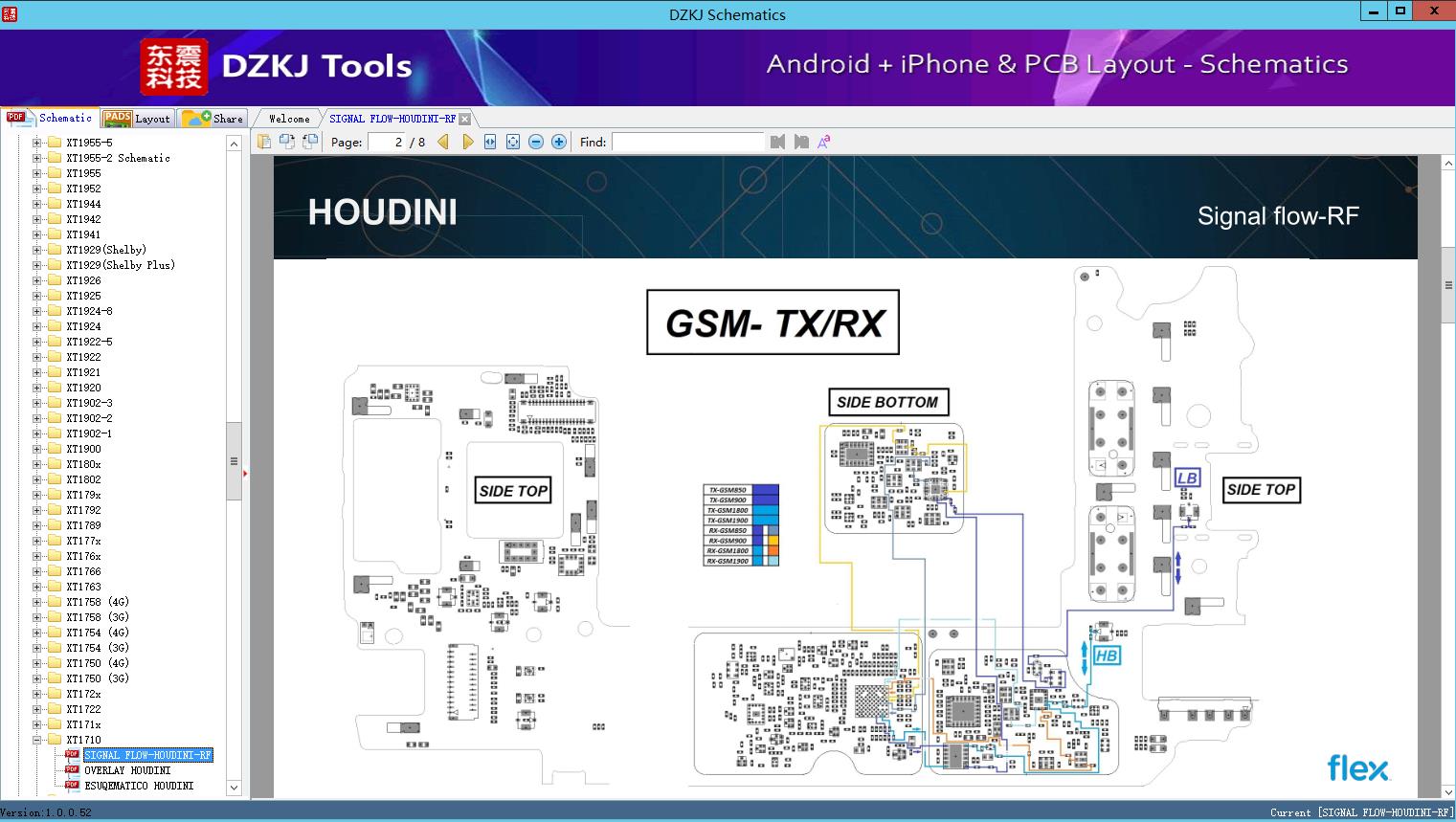Click the fit-to-page icon
Viewport: 1456px width, 822px height.
coord(513,142)
